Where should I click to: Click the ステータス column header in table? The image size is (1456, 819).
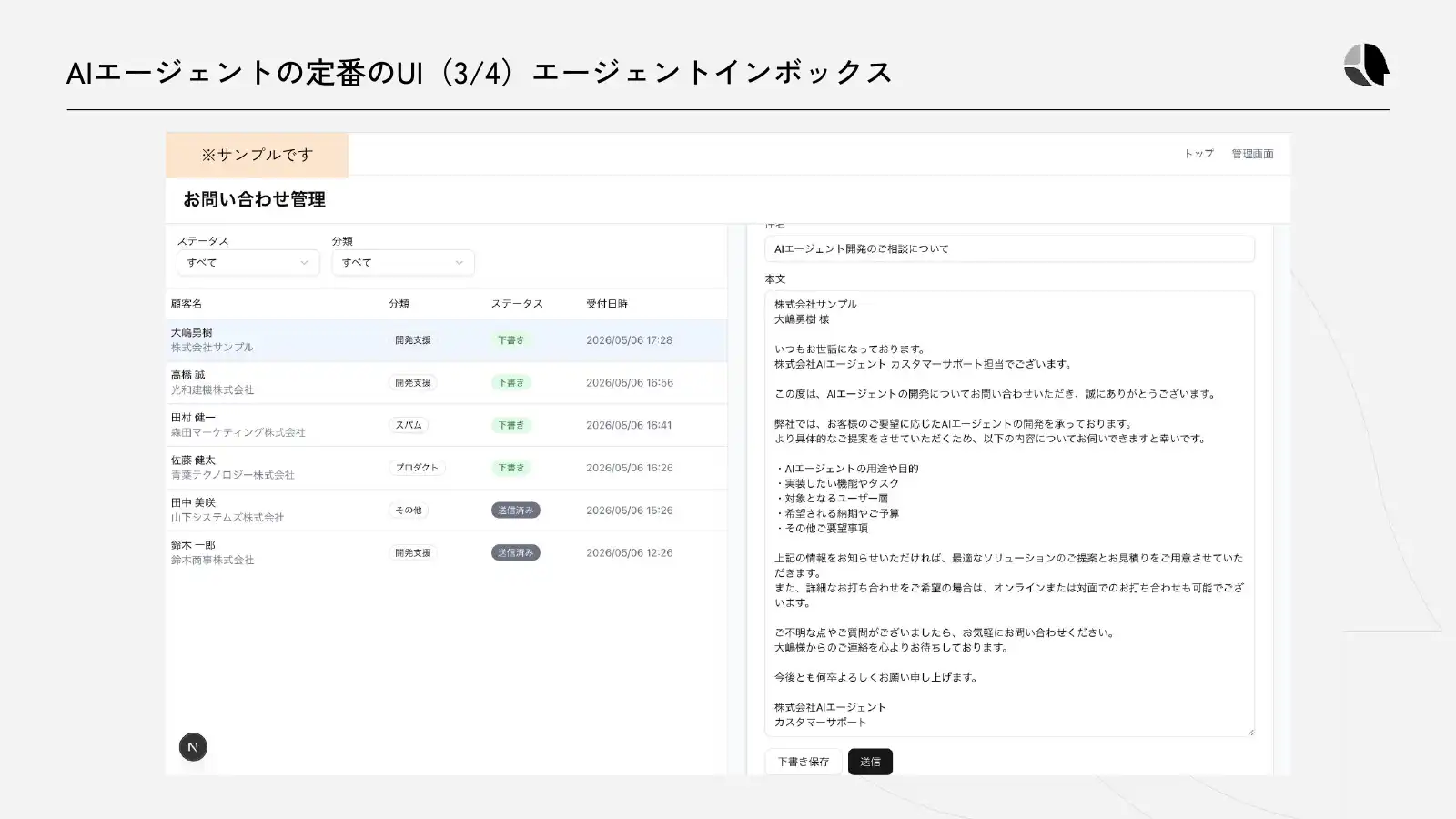(x=517, y=304)
